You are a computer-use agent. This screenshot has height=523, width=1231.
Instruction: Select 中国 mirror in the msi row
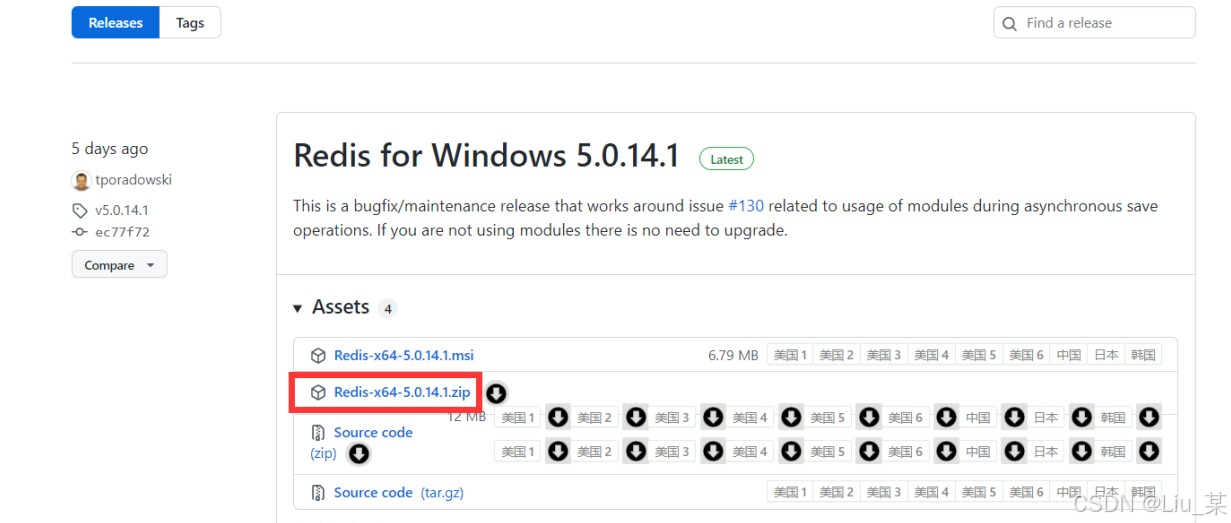click(1069, 355)
